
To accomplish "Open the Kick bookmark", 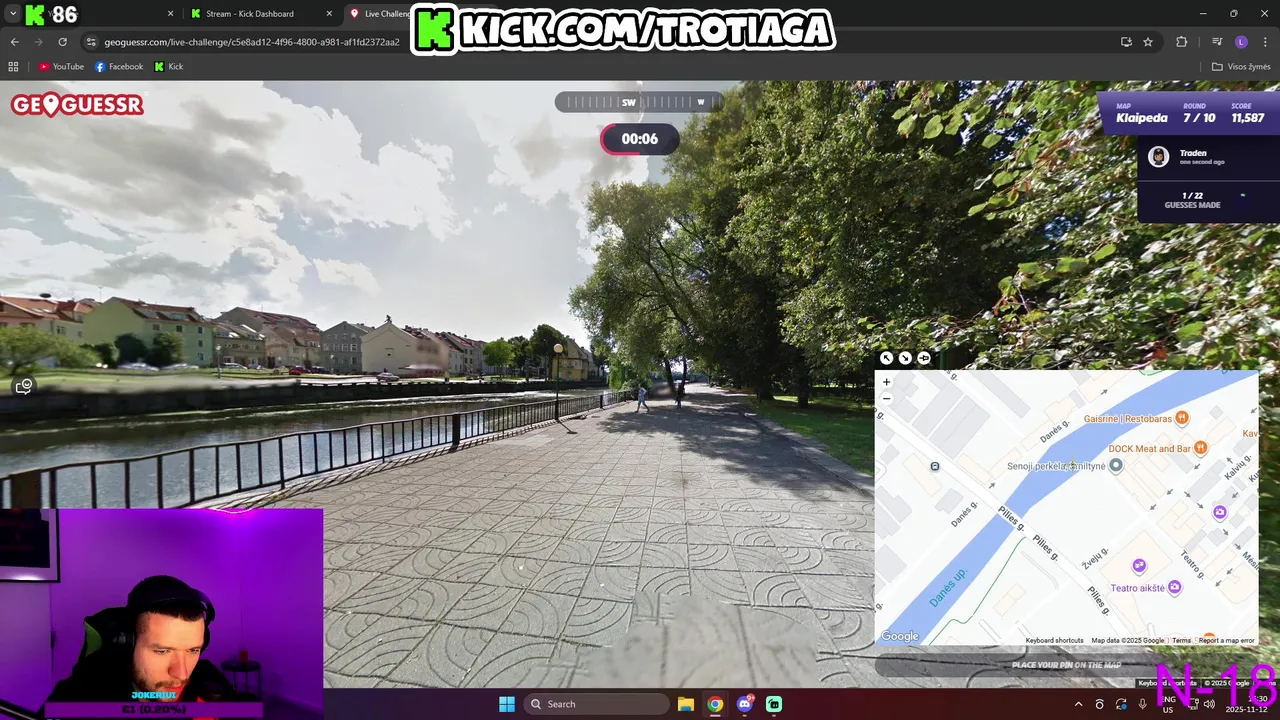I will pyautogui.click(x=169, y=67).
